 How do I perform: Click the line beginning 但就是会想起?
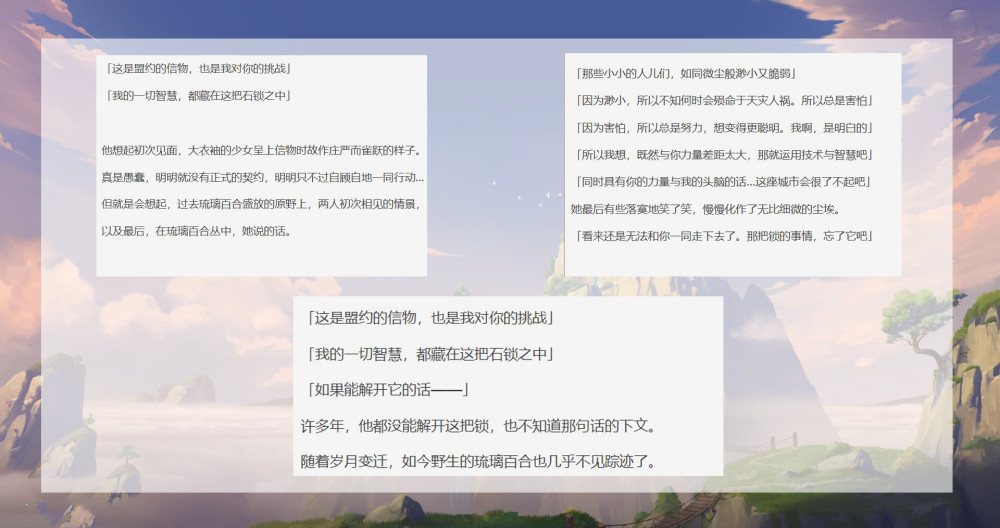coord(260,204)
